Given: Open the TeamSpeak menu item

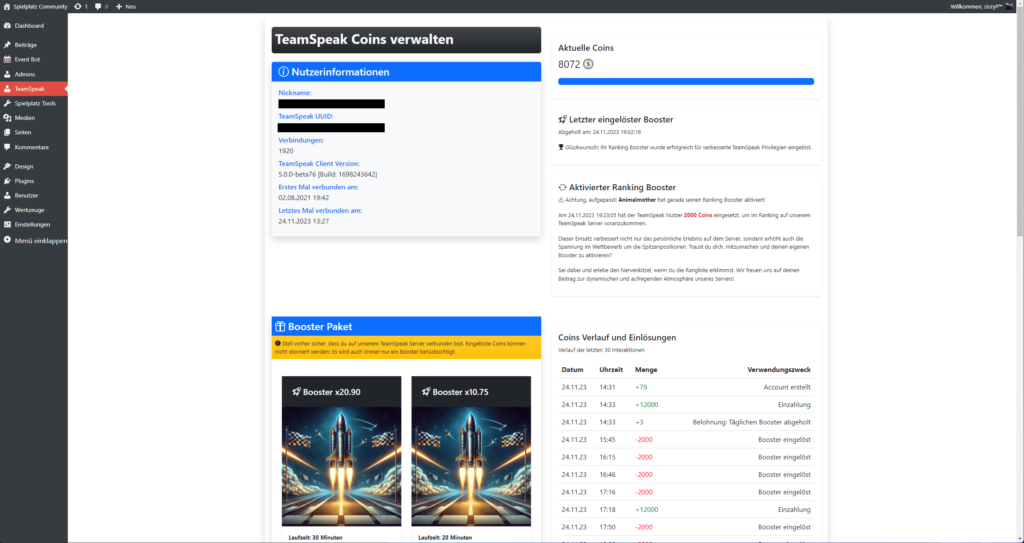Looking at the screenshot, I should point(34,89).
